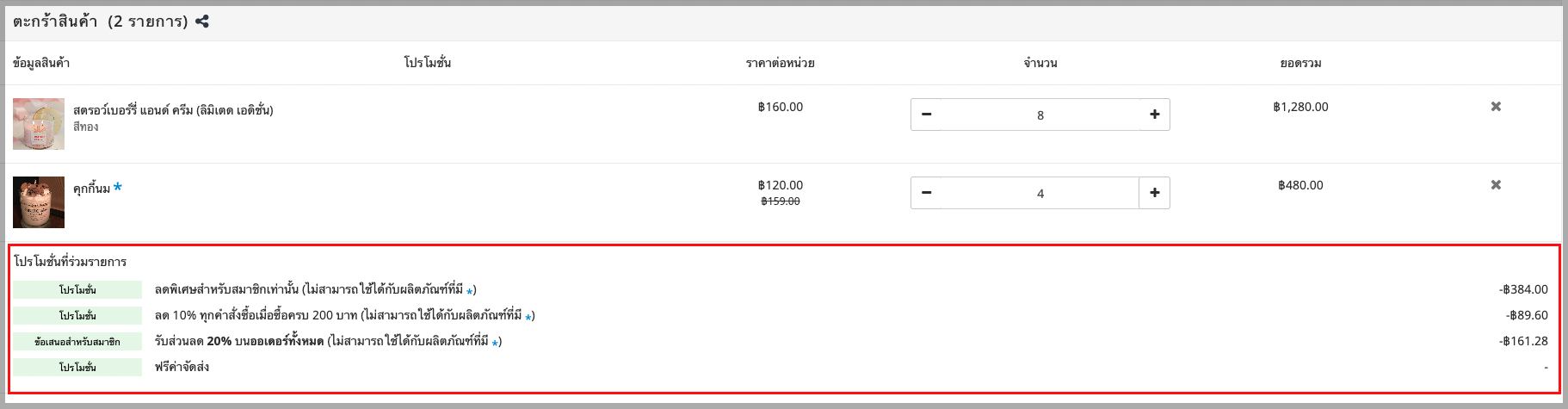Increase strawberry cream candle quantity

[1154, 115]
